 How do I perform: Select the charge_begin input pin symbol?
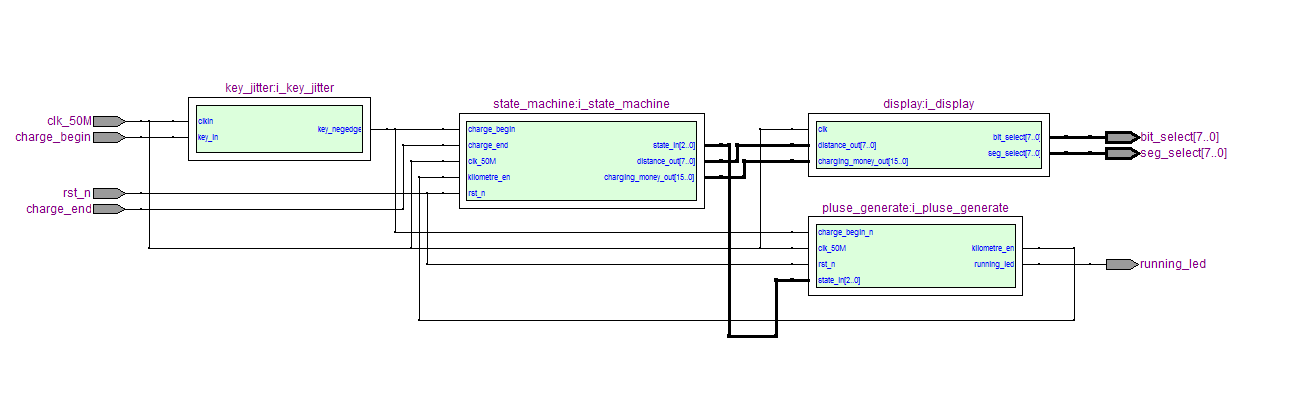pyautogui.click(x=109, y=137)
